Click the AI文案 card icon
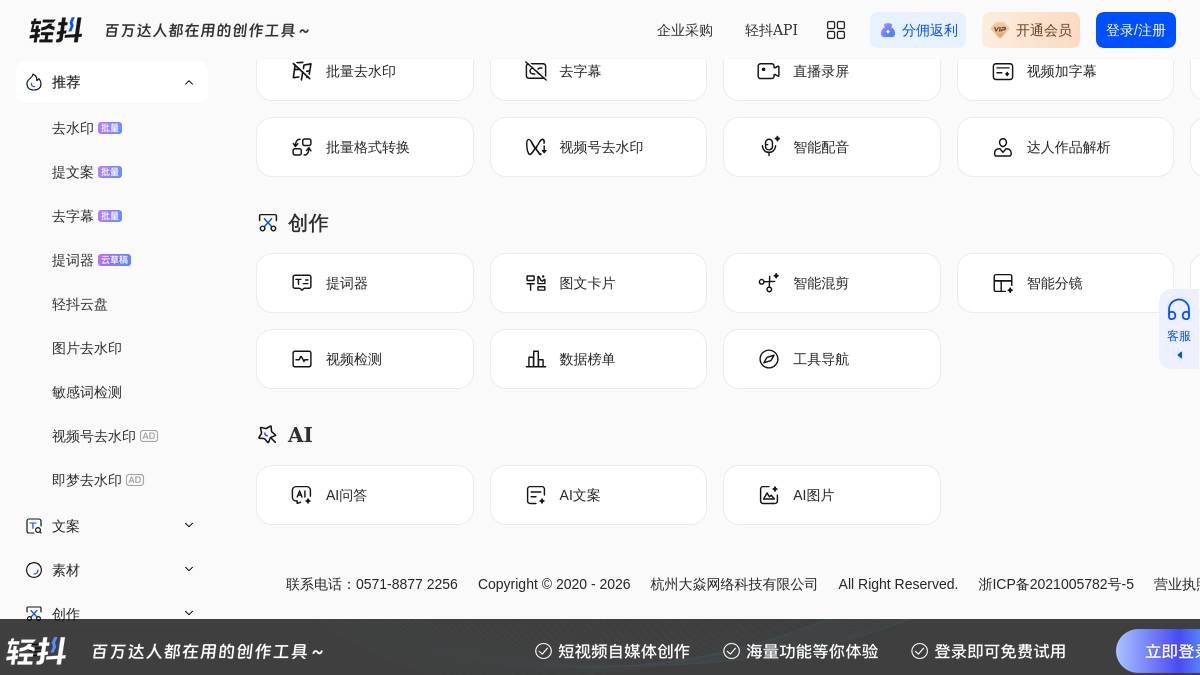Image resolution: width=1200 pixels, height=675 pixels. [536, 495]
